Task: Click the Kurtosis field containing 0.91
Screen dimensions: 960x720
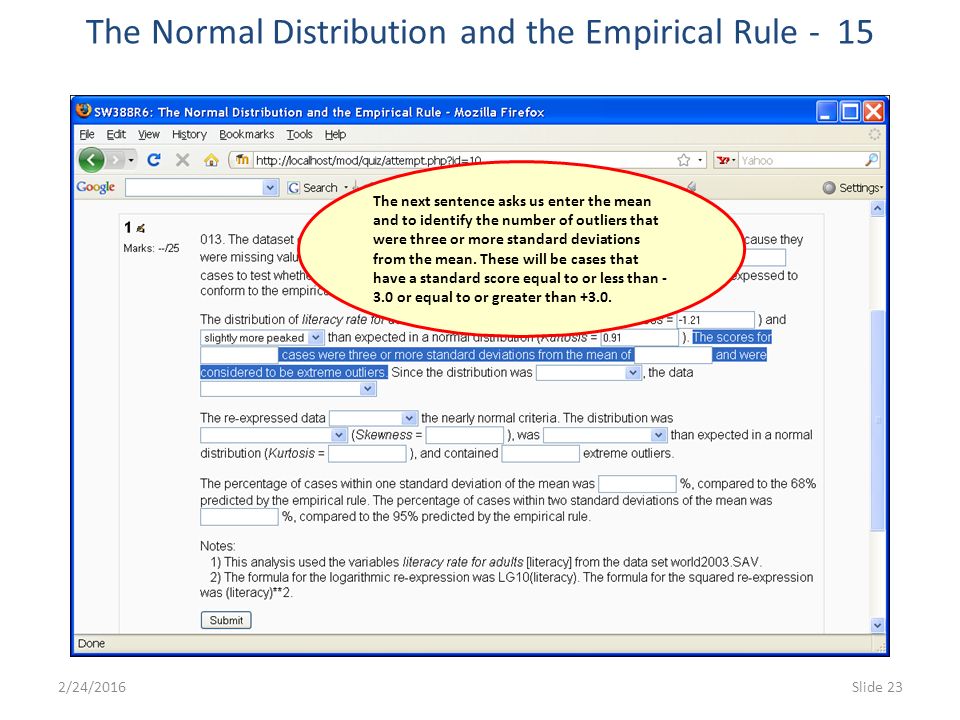Action: (x=639, y=338)
